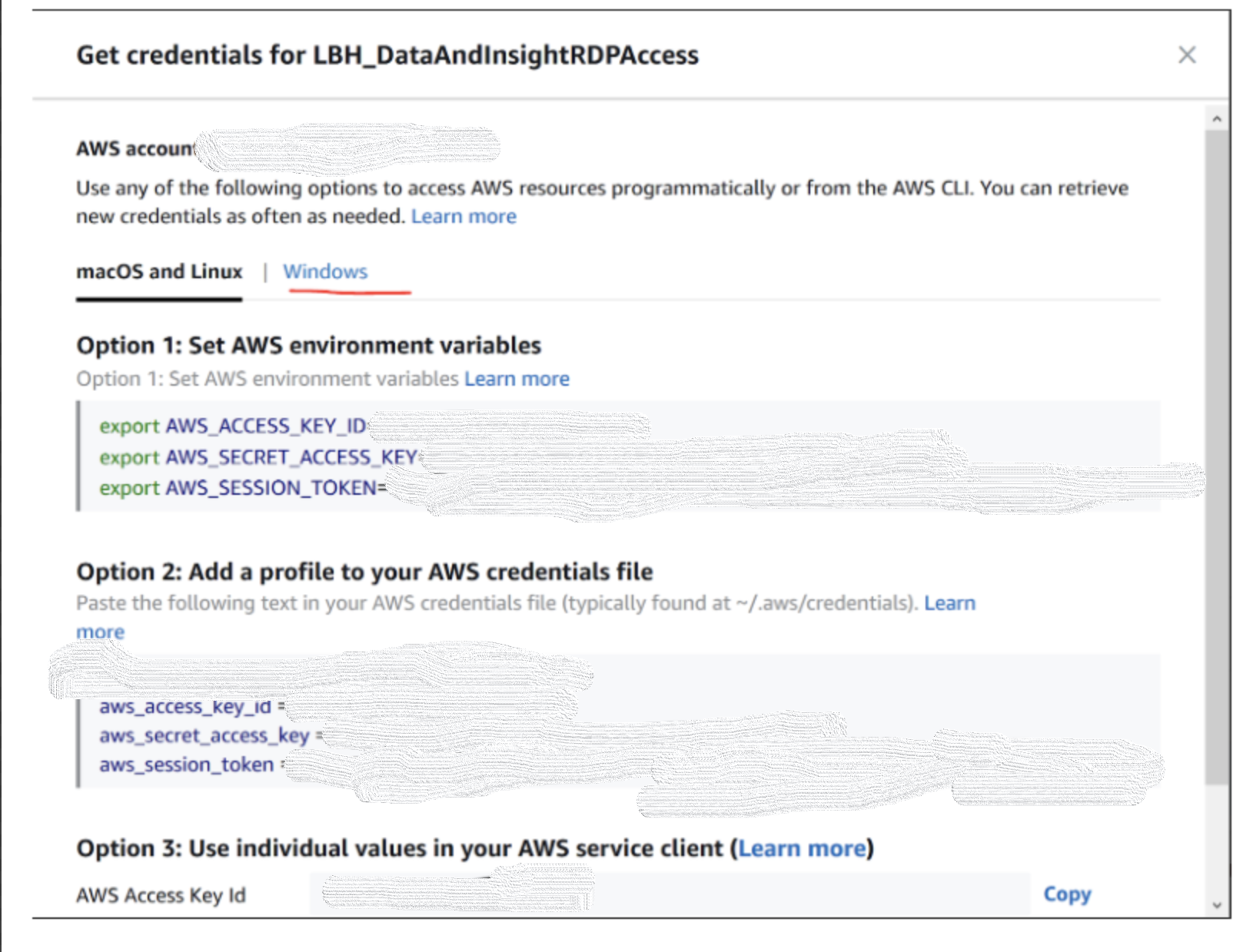Screen dimensions: 1243x952
Task: Select the macOS and Linux tab
Action: [159, 271]
